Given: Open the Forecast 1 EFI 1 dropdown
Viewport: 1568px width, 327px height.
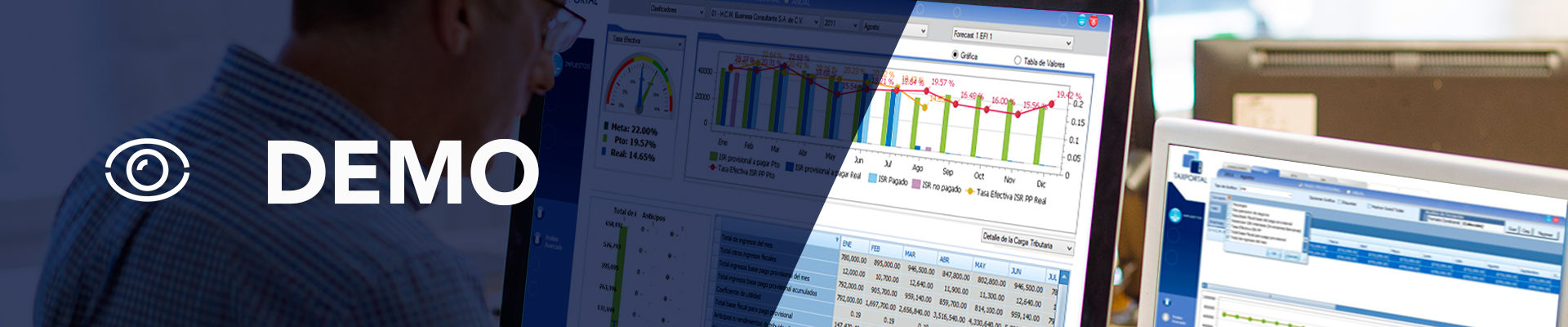Looking at the screenshot, I should (x=1012, y=38).
